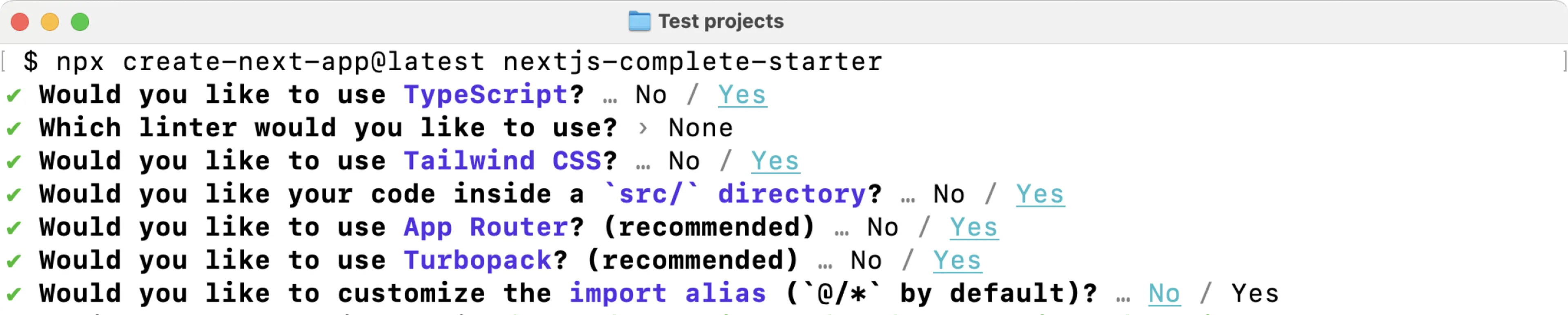Select Yes for the App Router prompt
This screenshot has height=315, width=1568.
[974, 227]
